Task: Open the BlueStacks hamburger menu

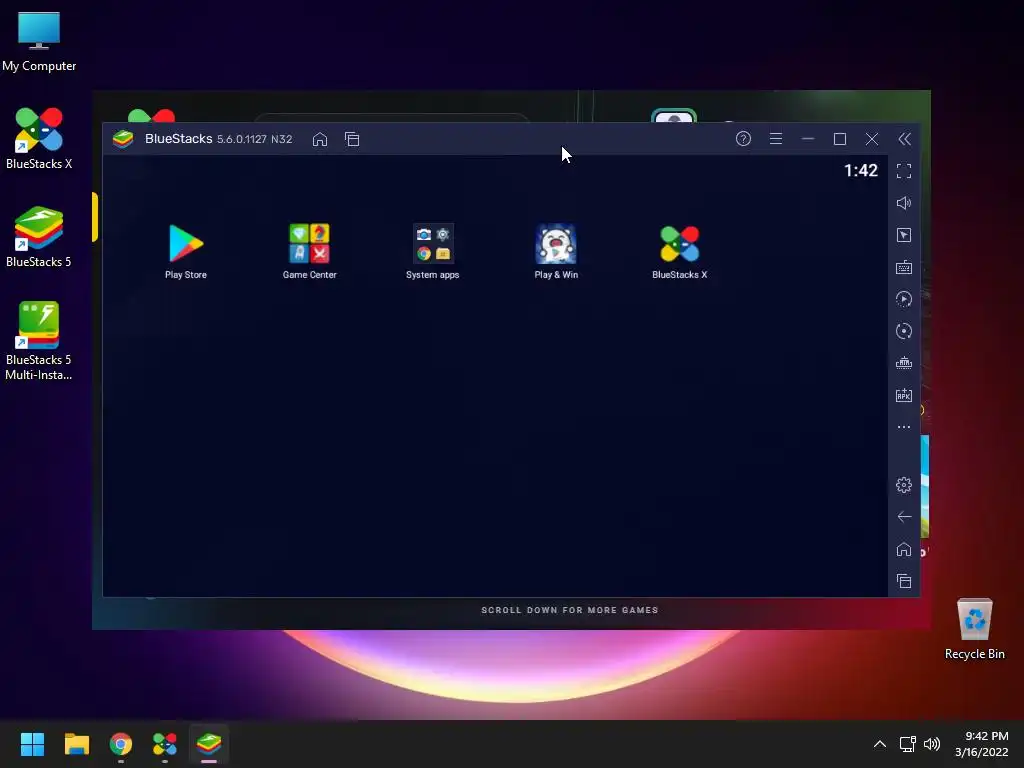Action: 776,138
